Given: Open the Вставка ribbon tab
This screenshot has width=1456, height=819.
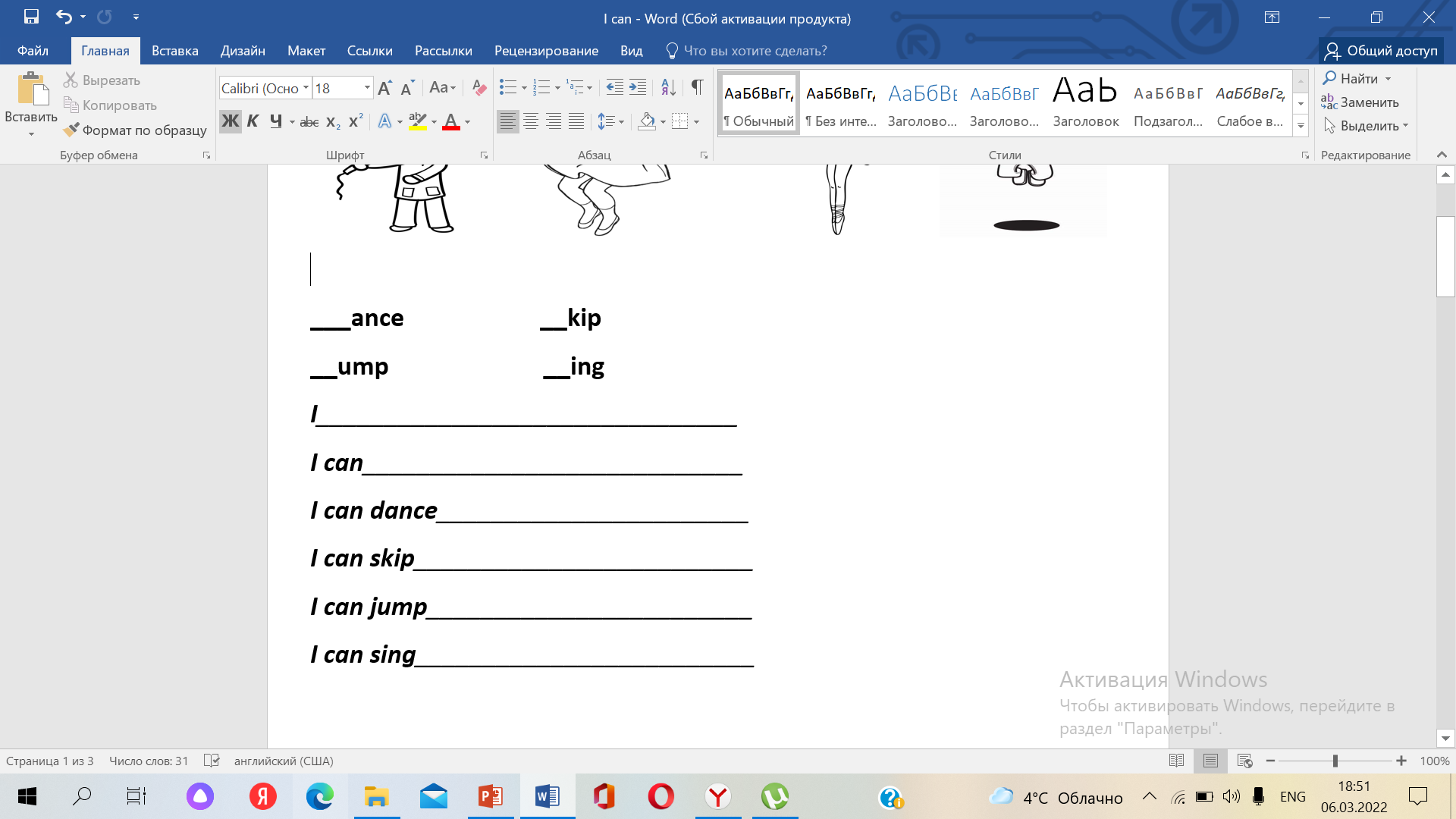Looking at the screenshot, I should 174,51.
